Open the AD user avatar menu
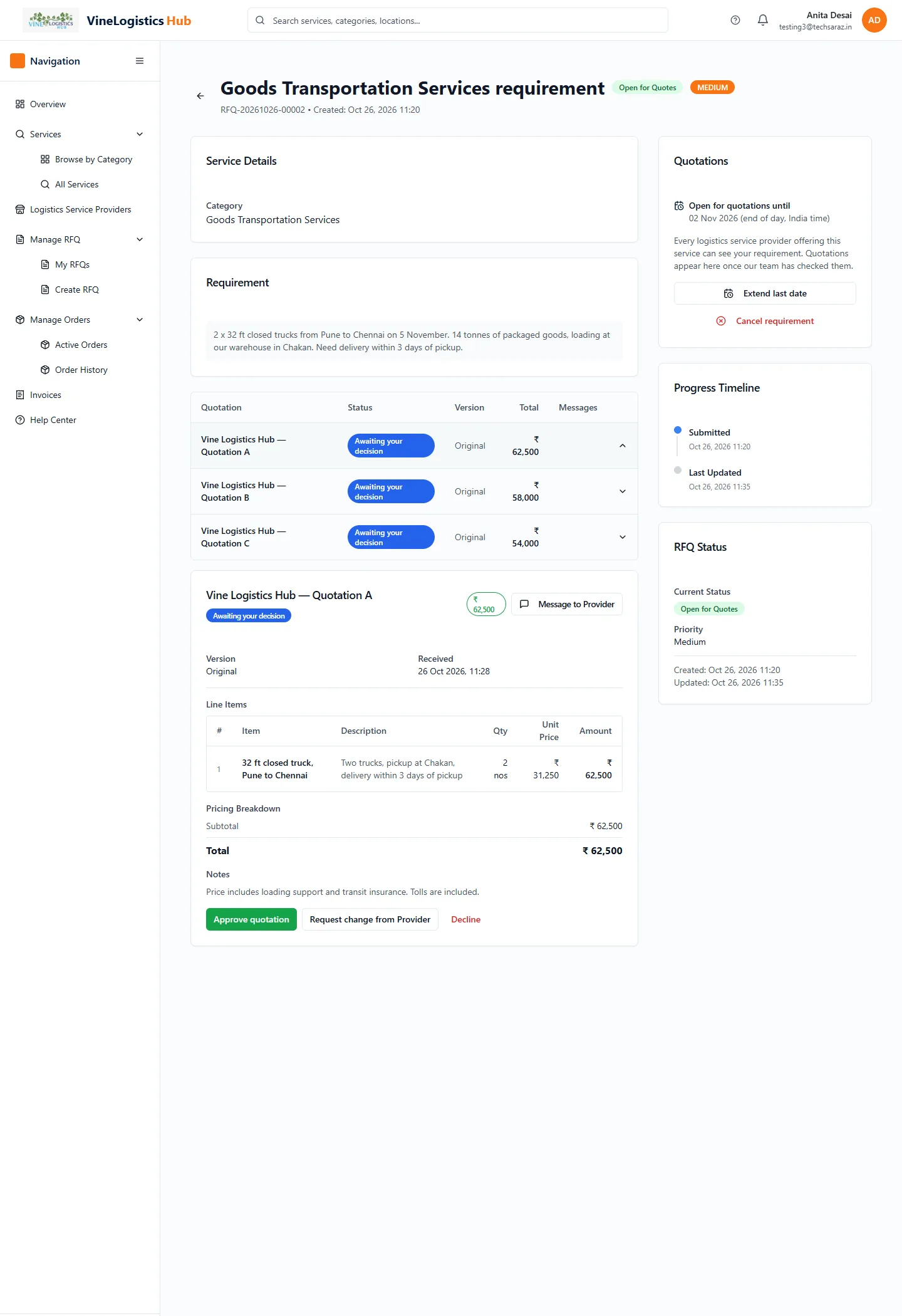Viewport: 902px width, 1316px height. pyautogui.click(x=874, y=20)
